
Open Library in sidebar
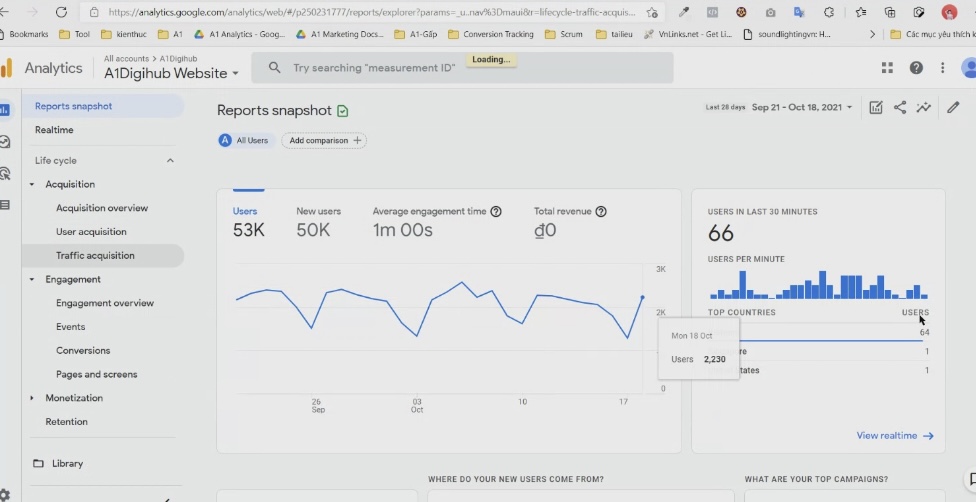tap(67, 463)
